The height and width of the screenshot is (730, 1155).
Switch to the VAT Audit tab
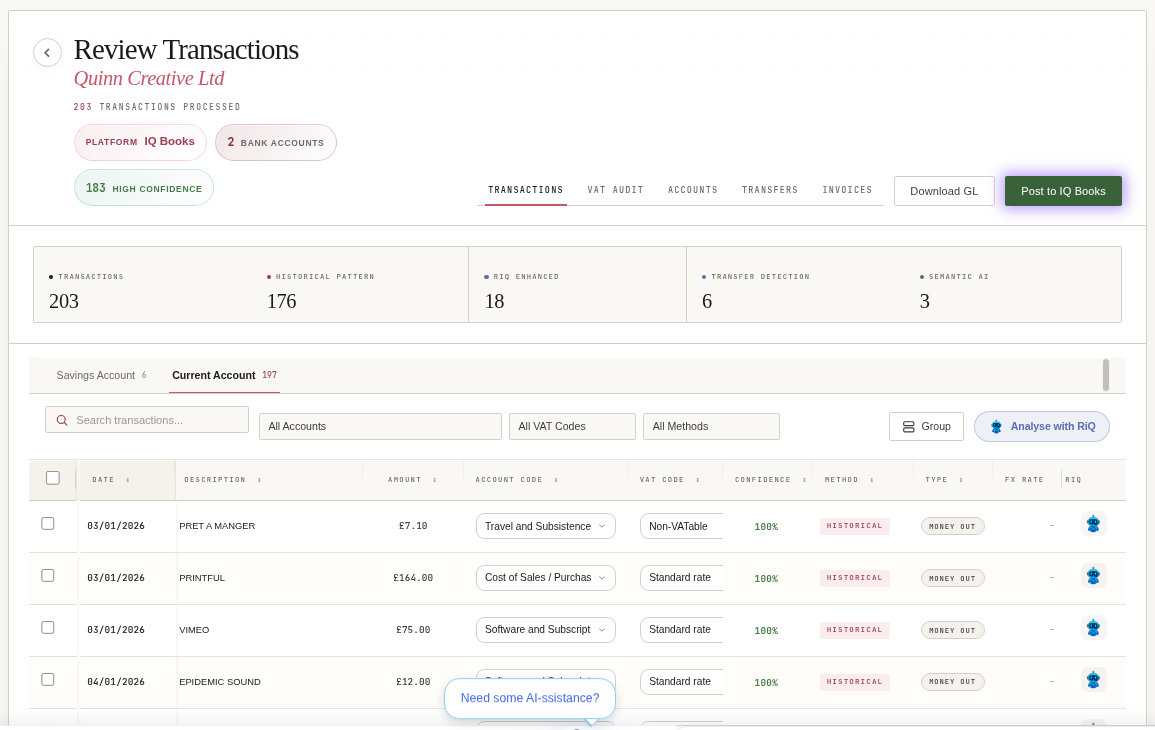(615, 190)
